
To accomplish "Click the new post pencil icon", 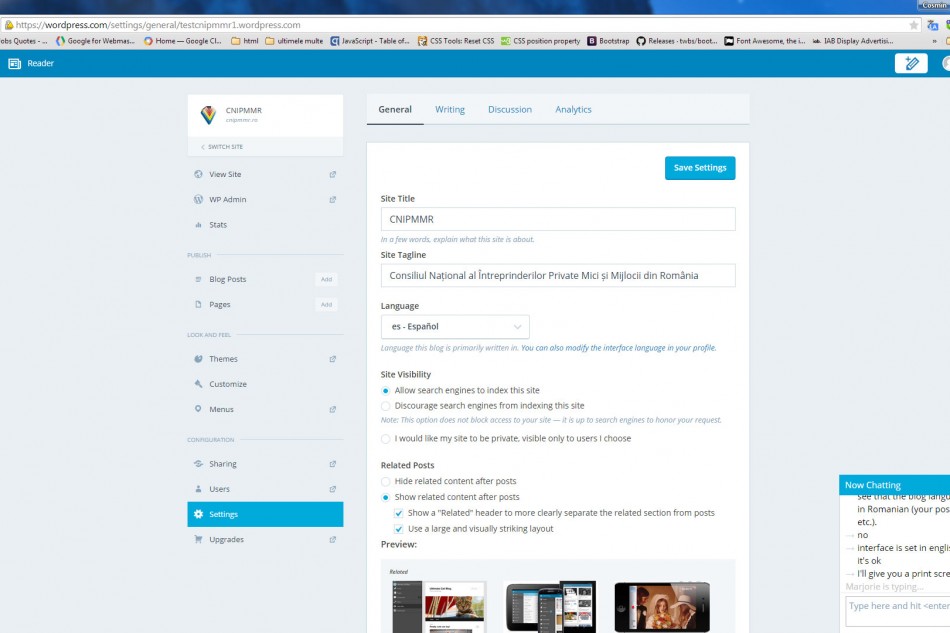I will (x=910, y=63).
